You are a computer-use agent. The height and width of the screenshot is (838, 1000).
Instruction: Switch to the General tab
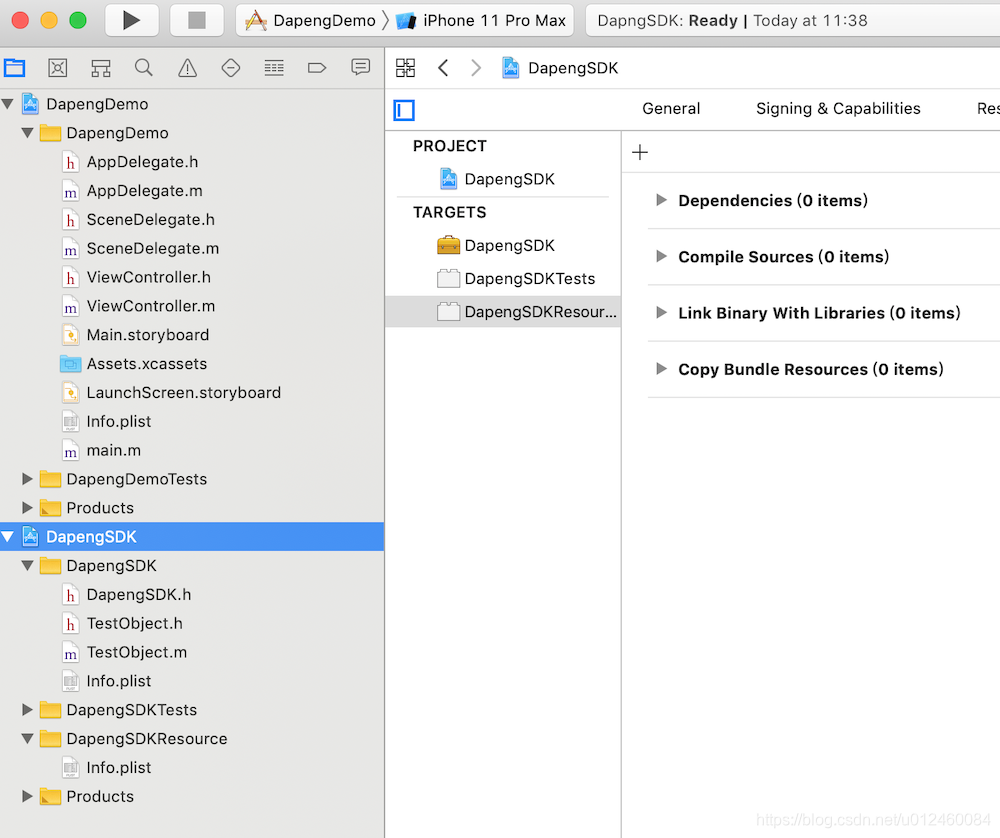[x=671, y=108]
